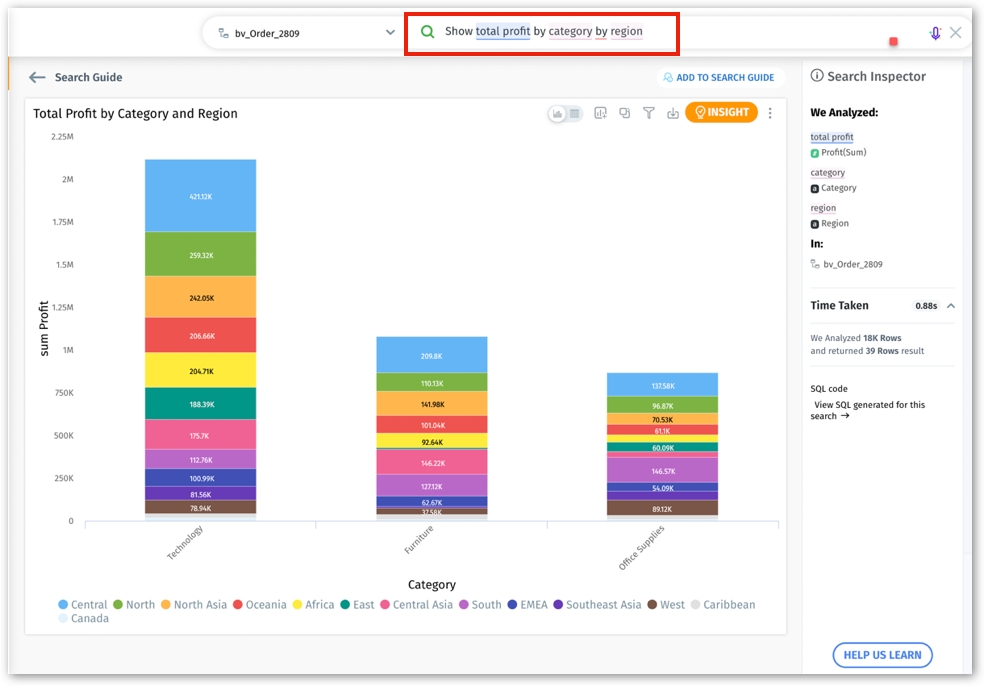Click the Oceania color swatch in the legend
Viewport: 984px width, 686px height.
238,605
